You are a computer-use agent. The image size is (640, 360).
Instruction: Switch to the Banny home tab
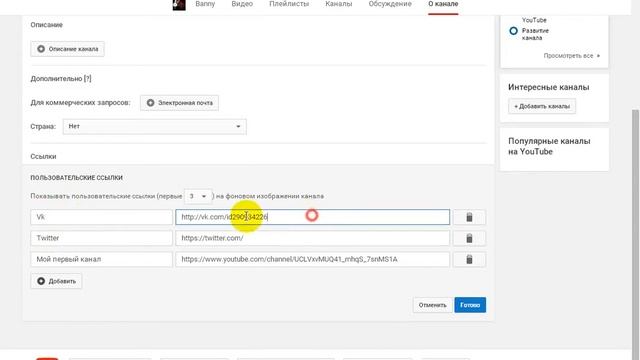coord(205,4)
